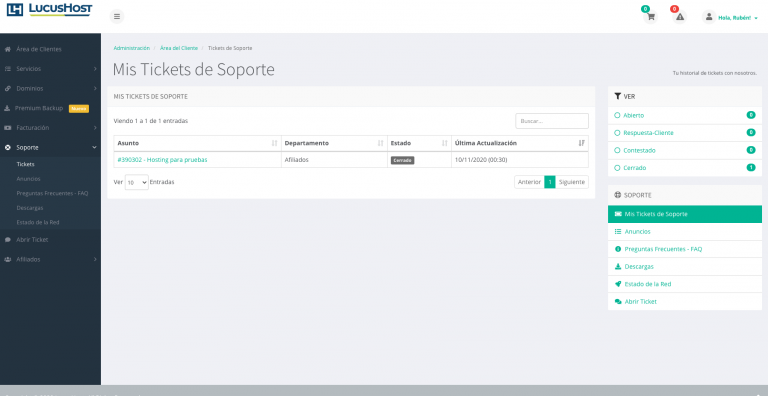Open the alert warning triangle notifications
This screenshot has height=396, width=768.
click(679, 17)
